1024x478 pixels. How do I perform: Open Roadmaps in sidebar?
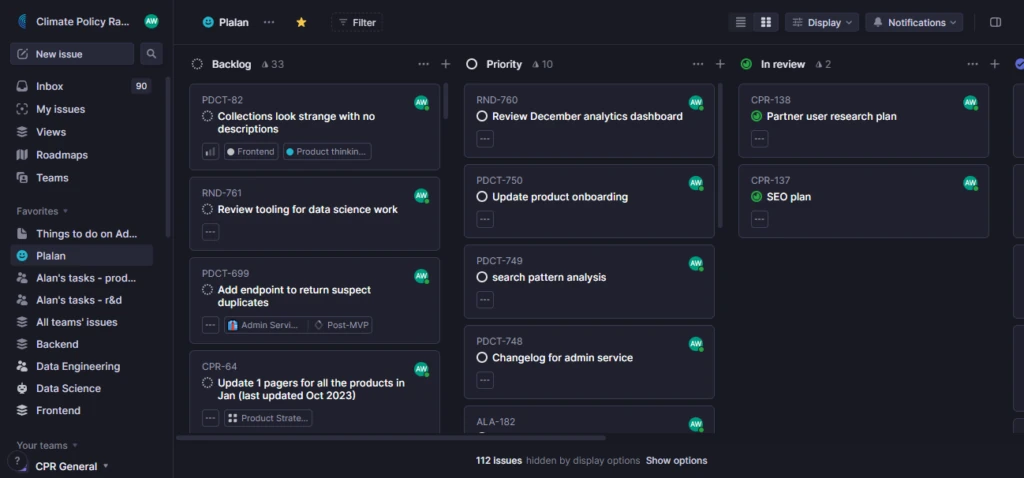point(62,155)
